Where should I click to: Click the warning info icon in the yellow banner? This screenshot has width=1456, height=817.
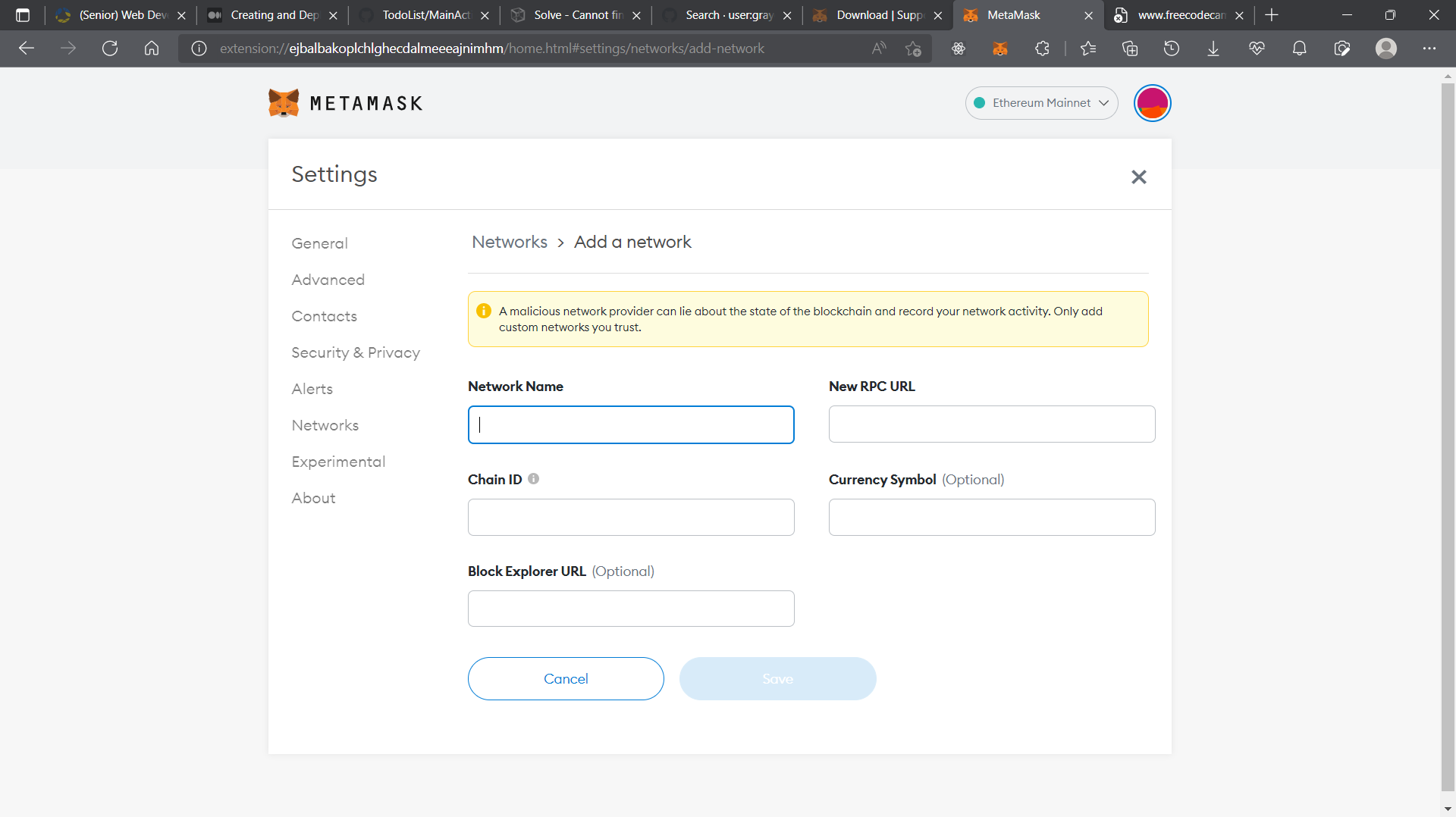pos(483,311)
